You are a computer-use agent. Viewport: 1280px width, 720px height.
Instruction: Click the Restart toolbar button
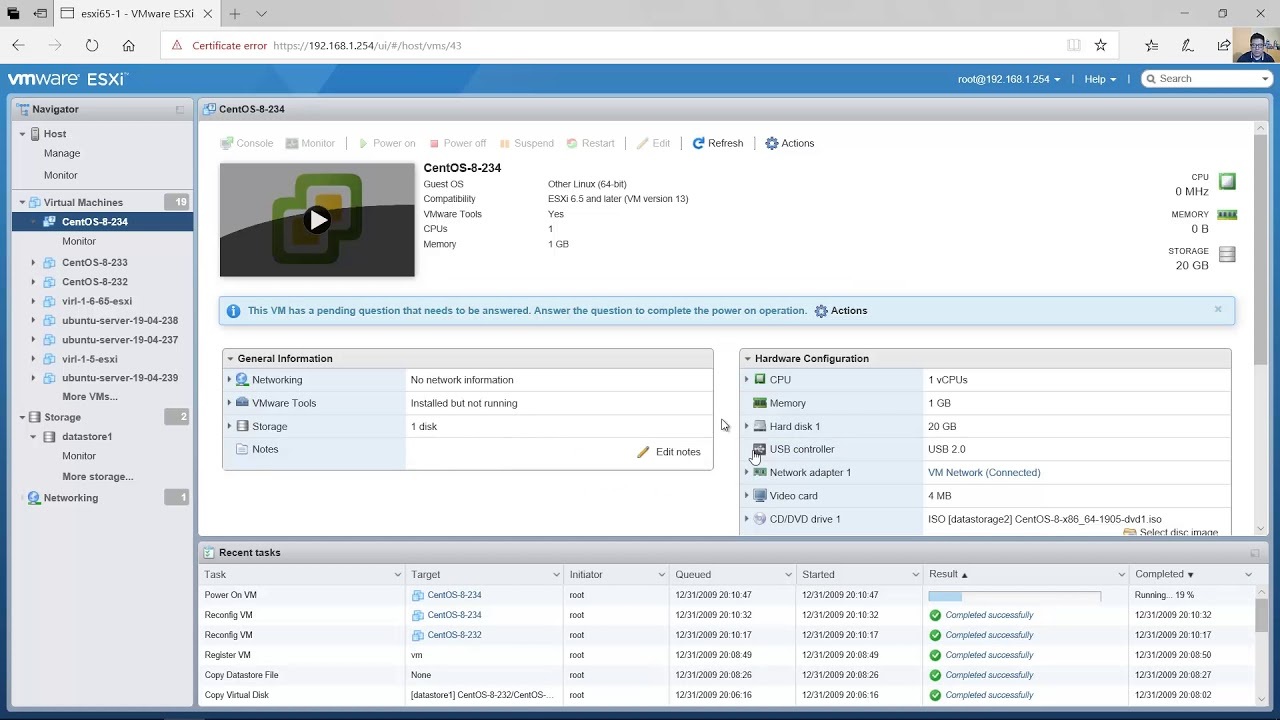pyautogui.click(x=591, y=143)
